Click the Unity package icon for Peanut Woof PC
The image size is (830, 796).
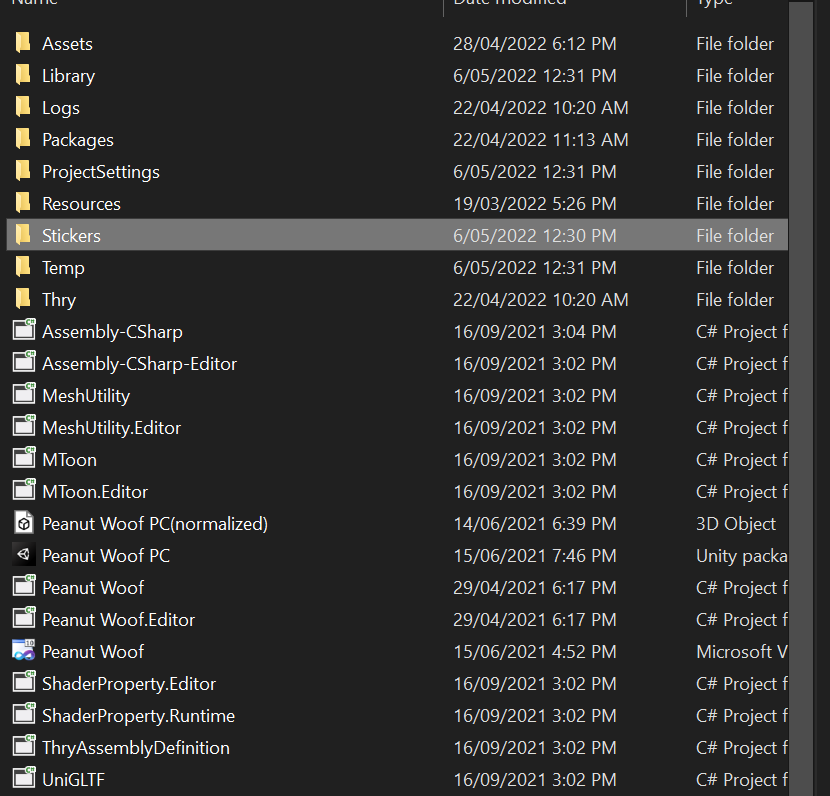pyautogui.click(x=22, y=555)
